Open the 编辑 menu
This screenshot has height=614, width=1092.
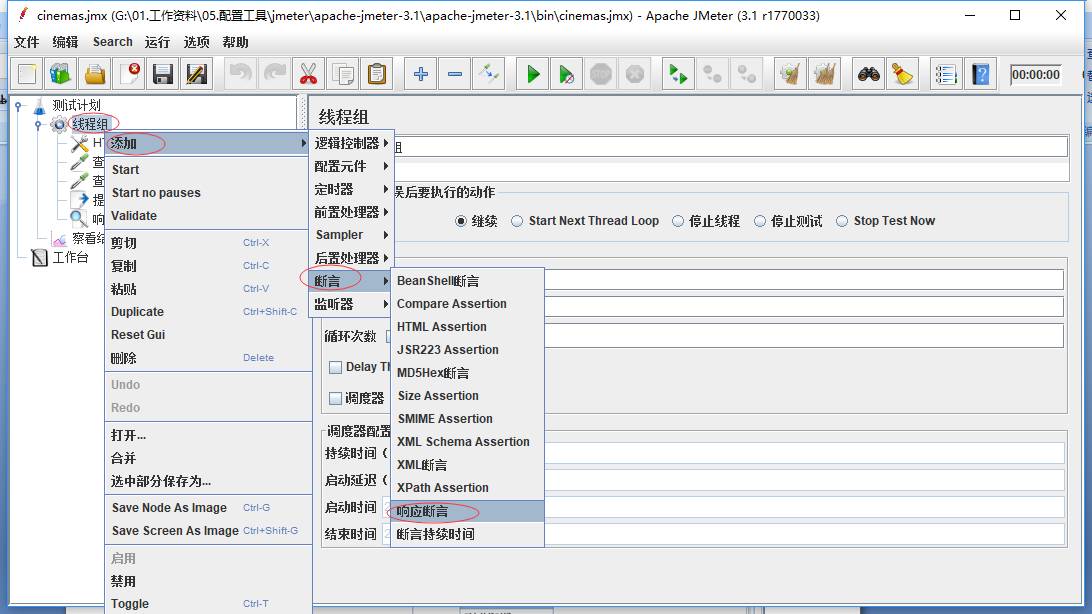65,42
